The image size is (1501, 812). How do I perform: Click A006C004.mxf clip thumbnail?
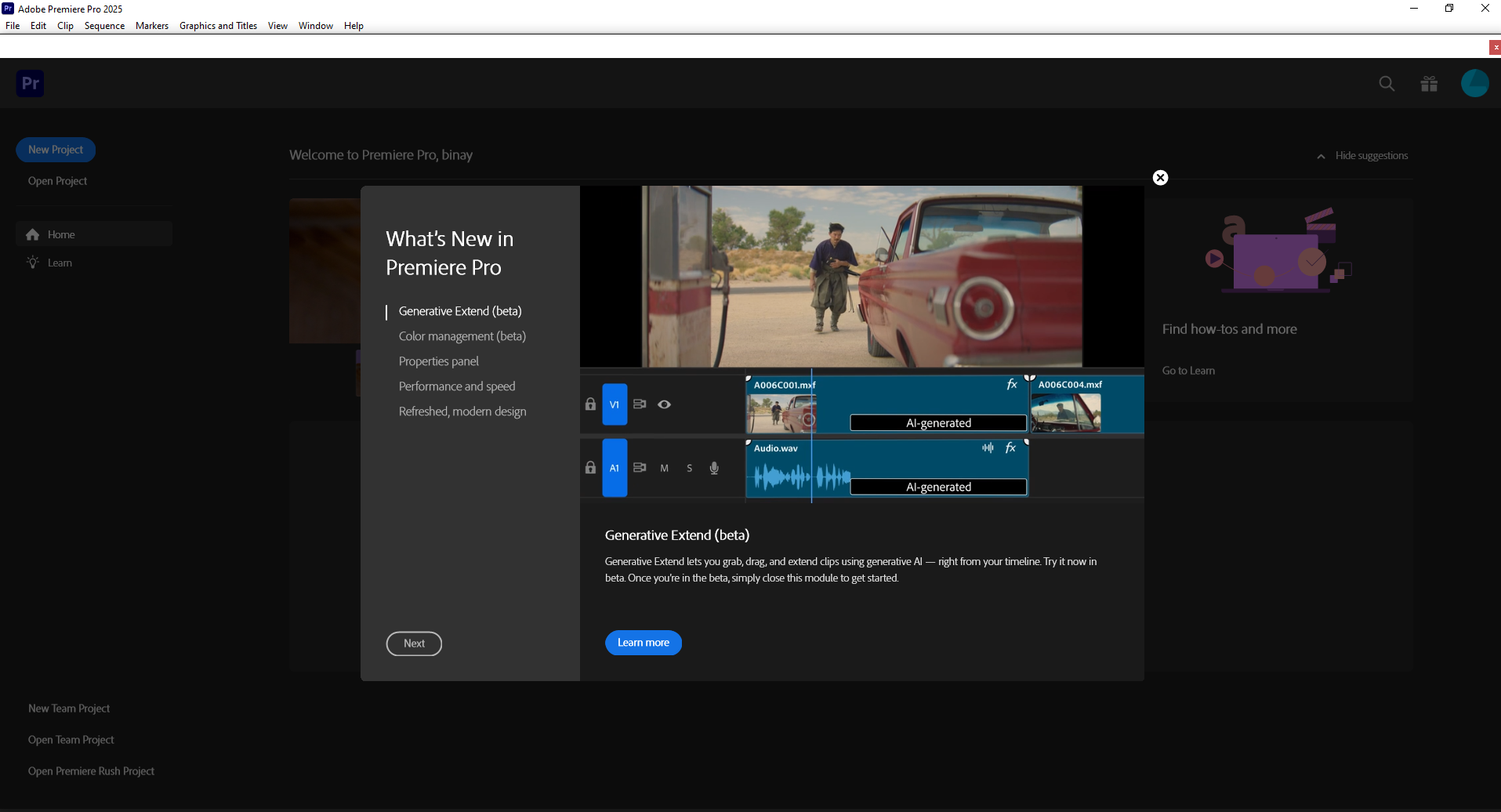(1066, 413)
